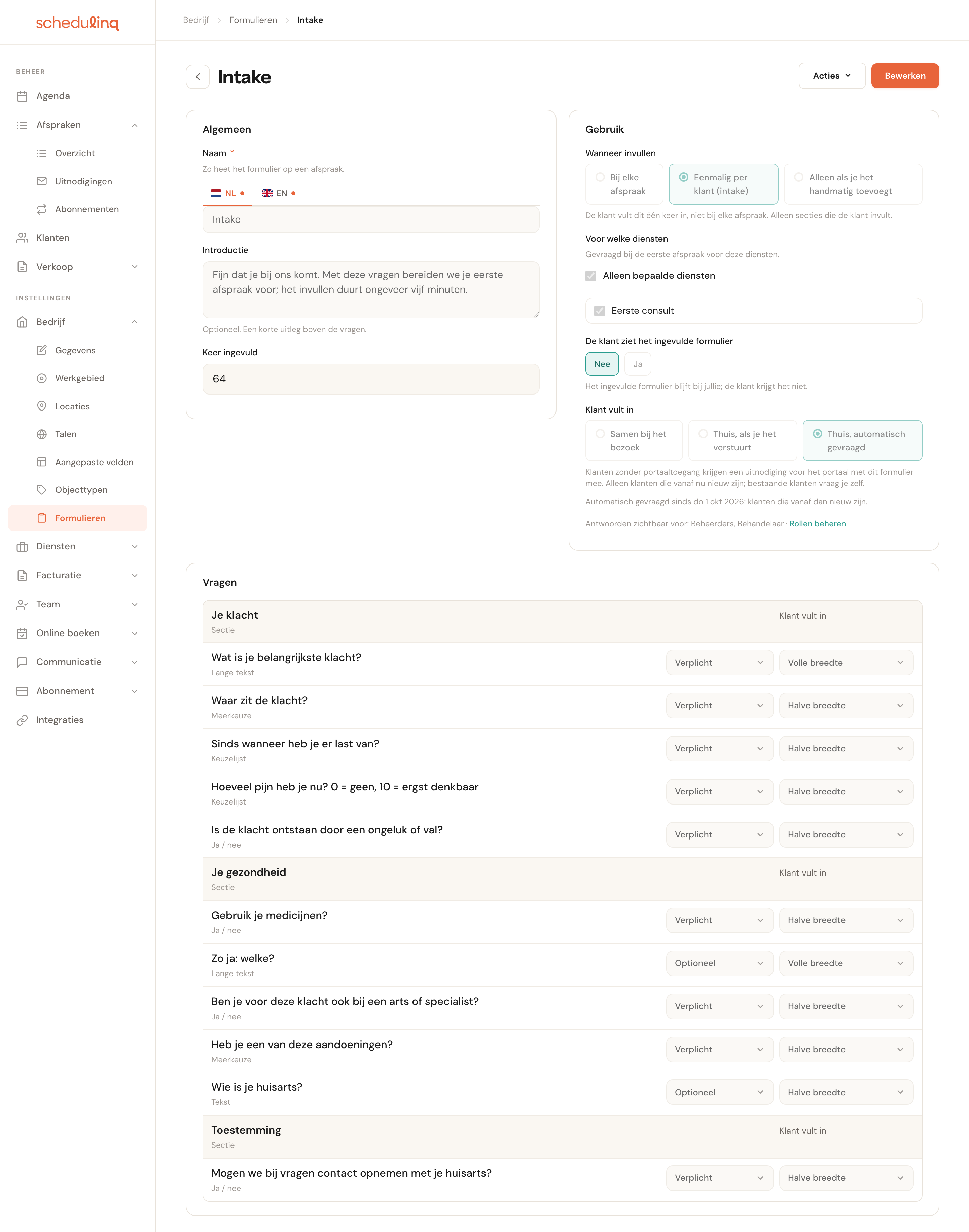Choose 'Thuis, als je het verstuurt' option
The image size is (969, 1232).
coord(742,441)
